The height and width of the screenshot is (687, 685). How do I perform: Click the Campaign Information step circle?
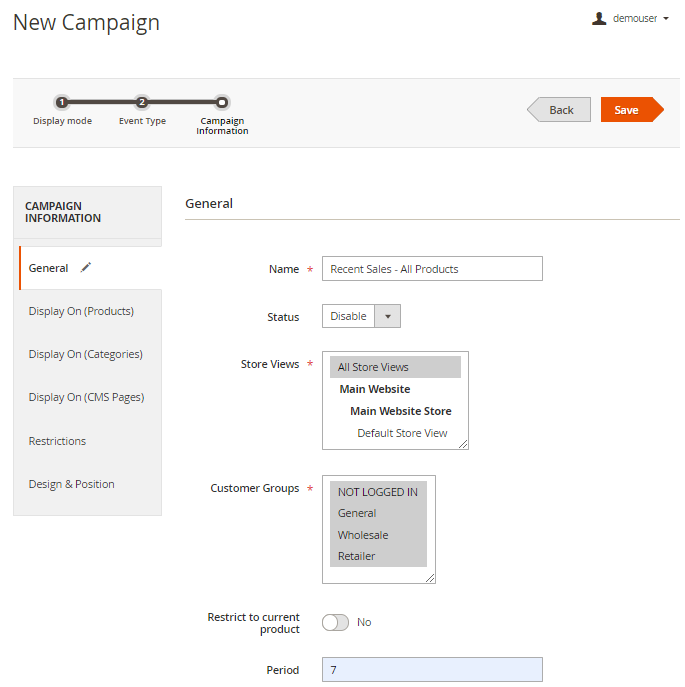coord(222,102)
